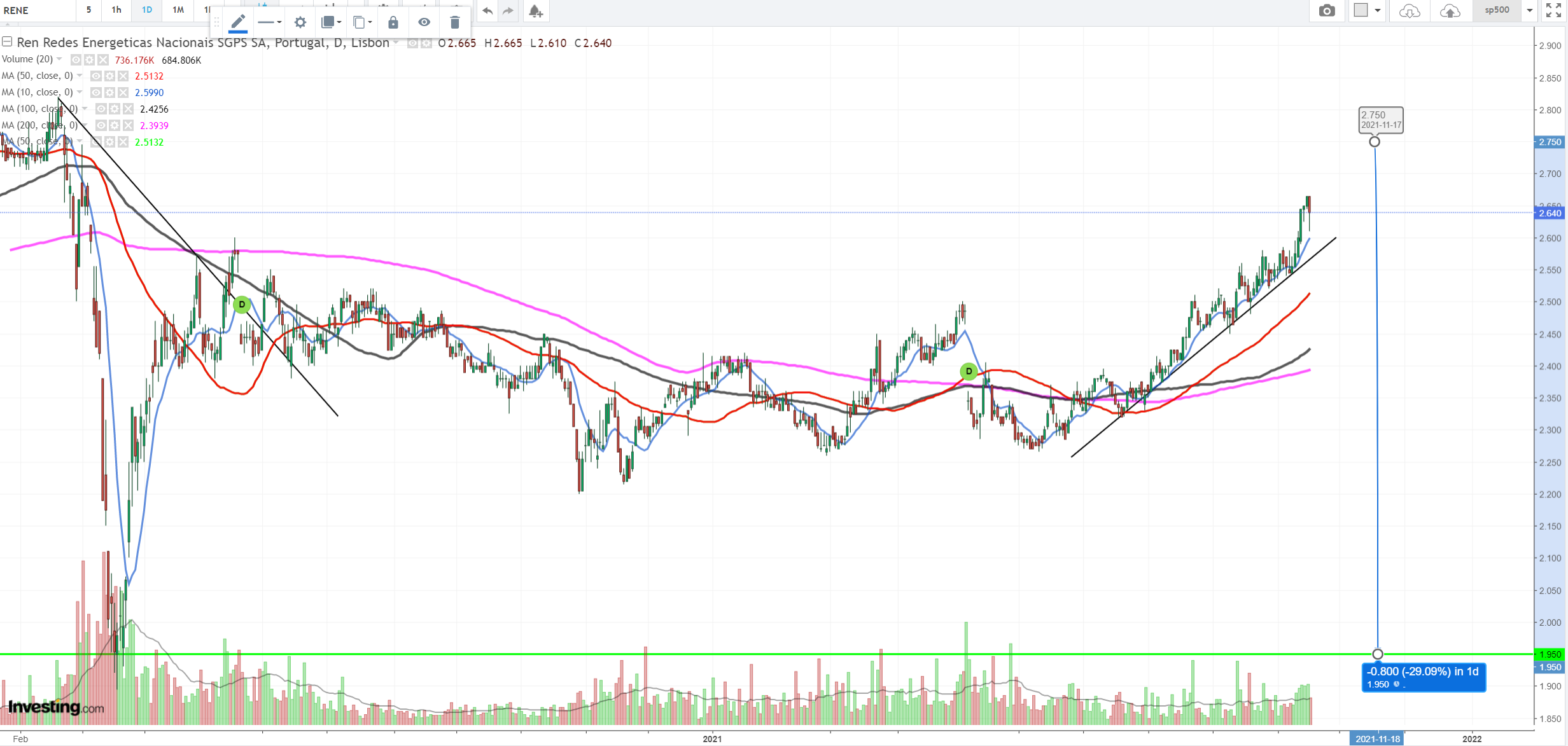Click the camera snapshot icon
The image size is (1568, 746).
tap(1326, 11)
